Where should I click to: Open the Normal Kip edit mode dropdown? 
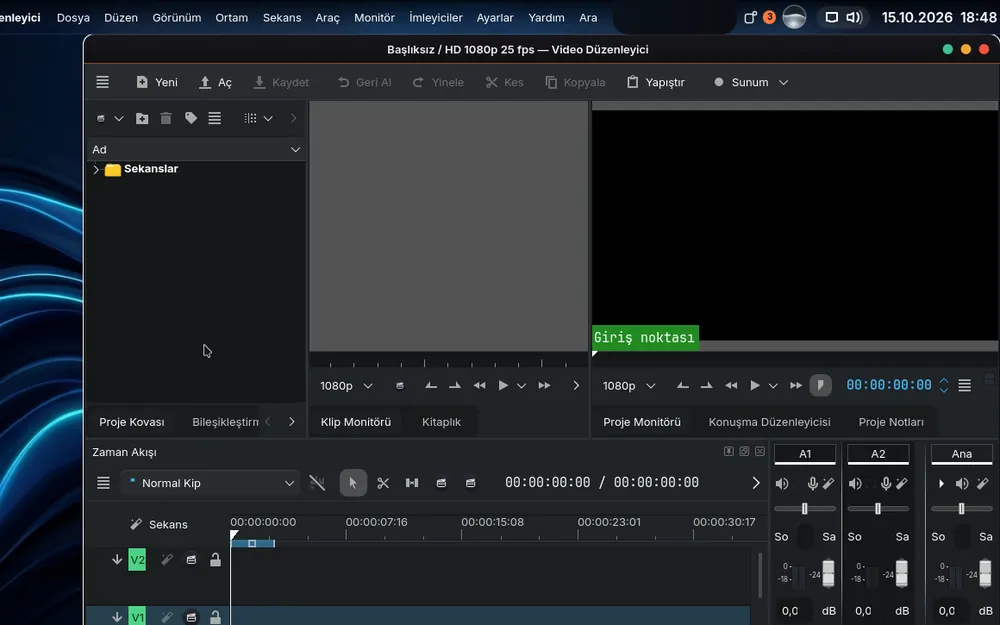coord(210,483)
